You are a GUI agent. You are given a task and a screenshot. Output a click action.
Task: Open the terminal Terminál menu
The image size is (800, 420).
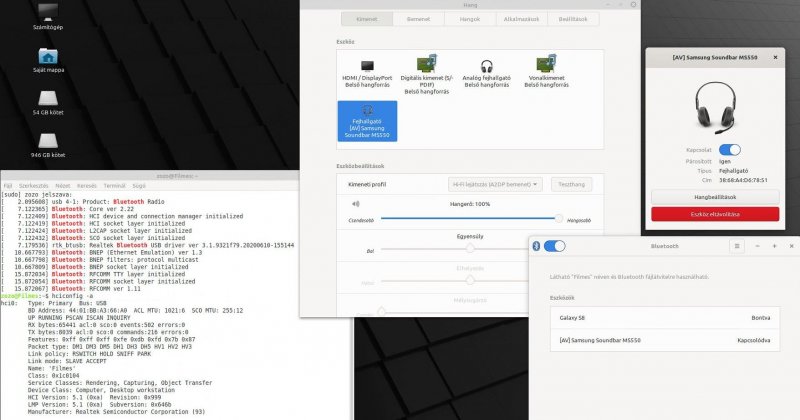(x=114, y=186)
